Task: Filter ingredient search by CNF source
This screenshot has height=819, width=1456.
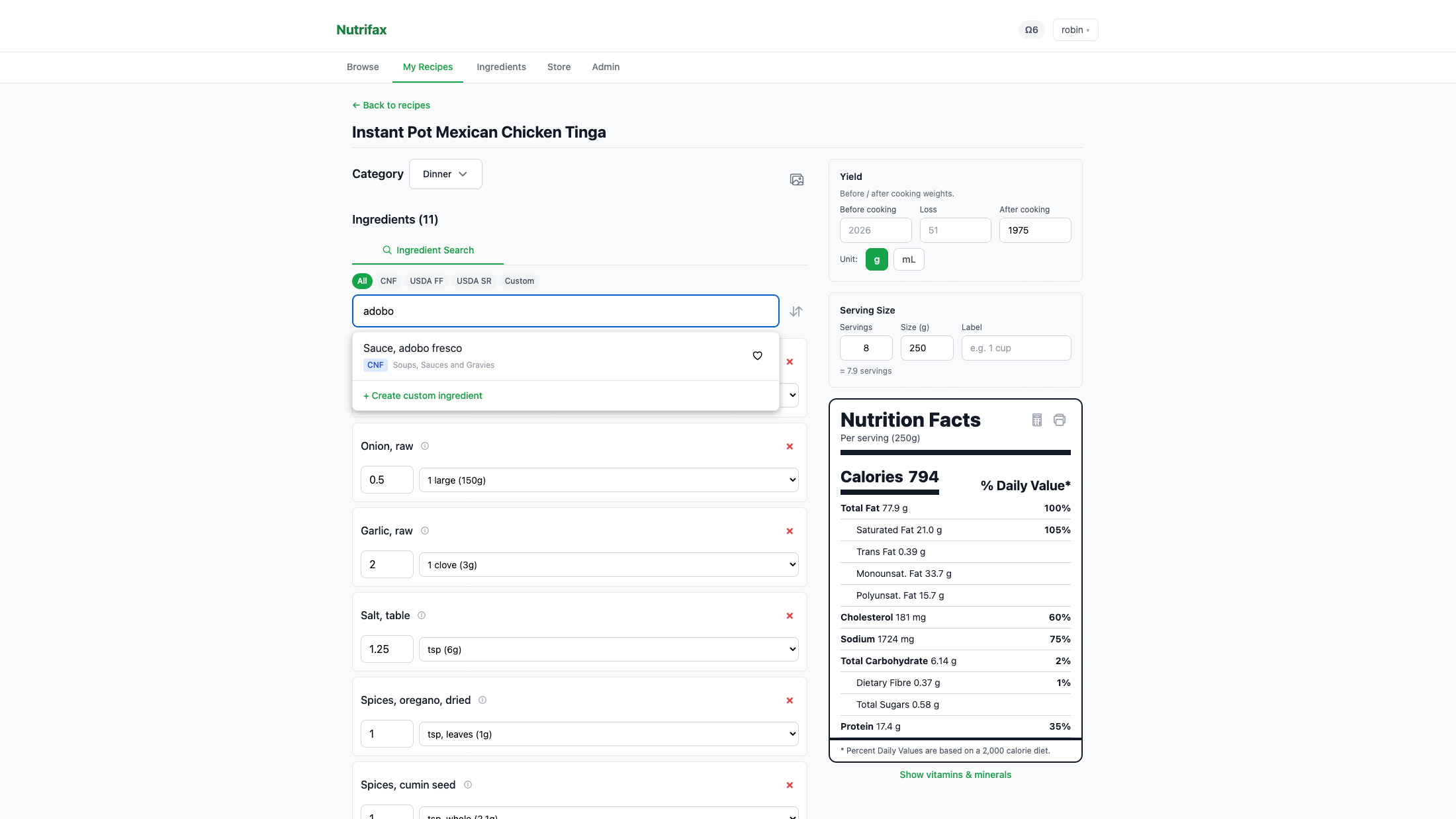Action: coord(388,280)
